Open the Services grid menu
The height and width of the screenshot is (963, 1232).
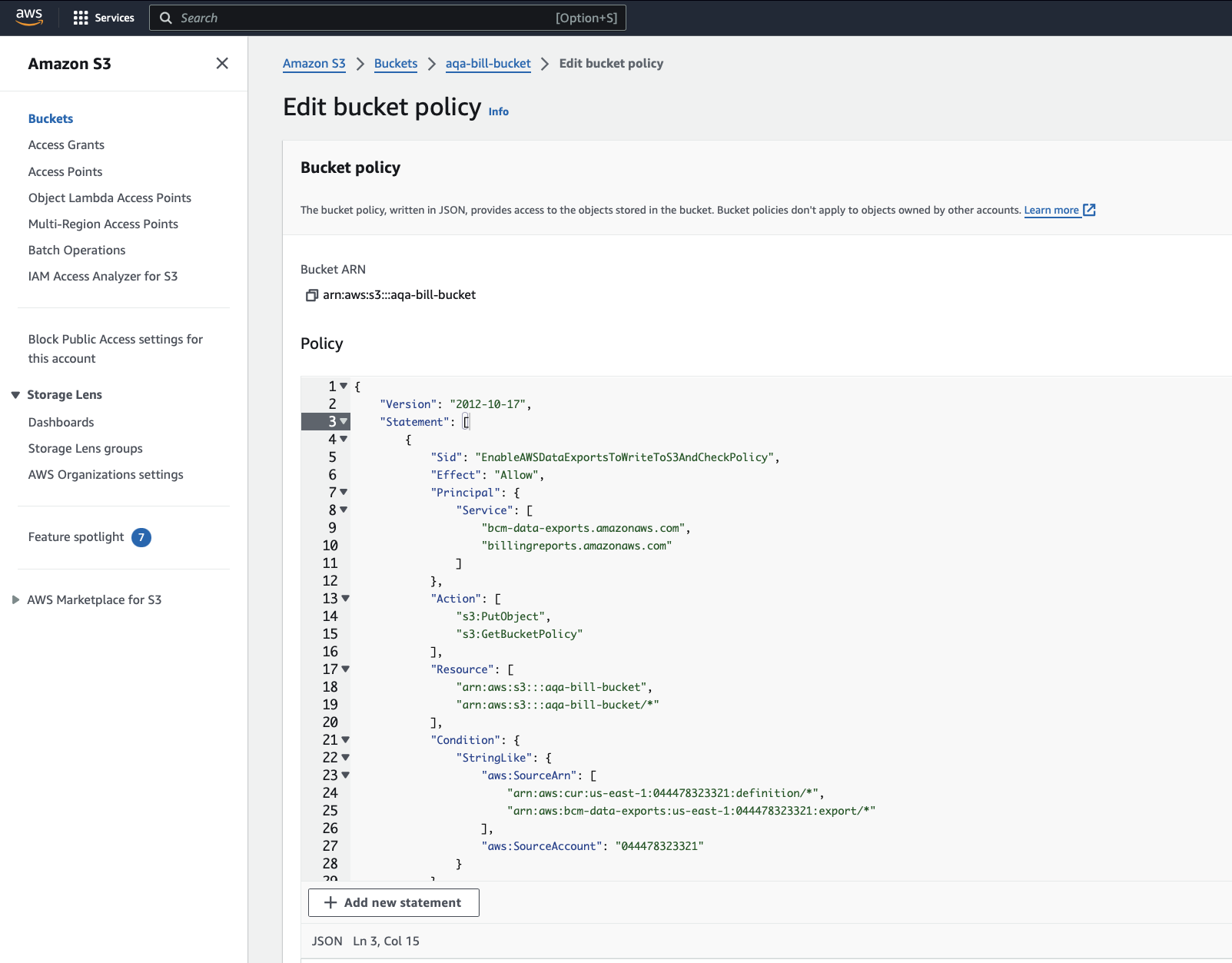pos(81,18)
